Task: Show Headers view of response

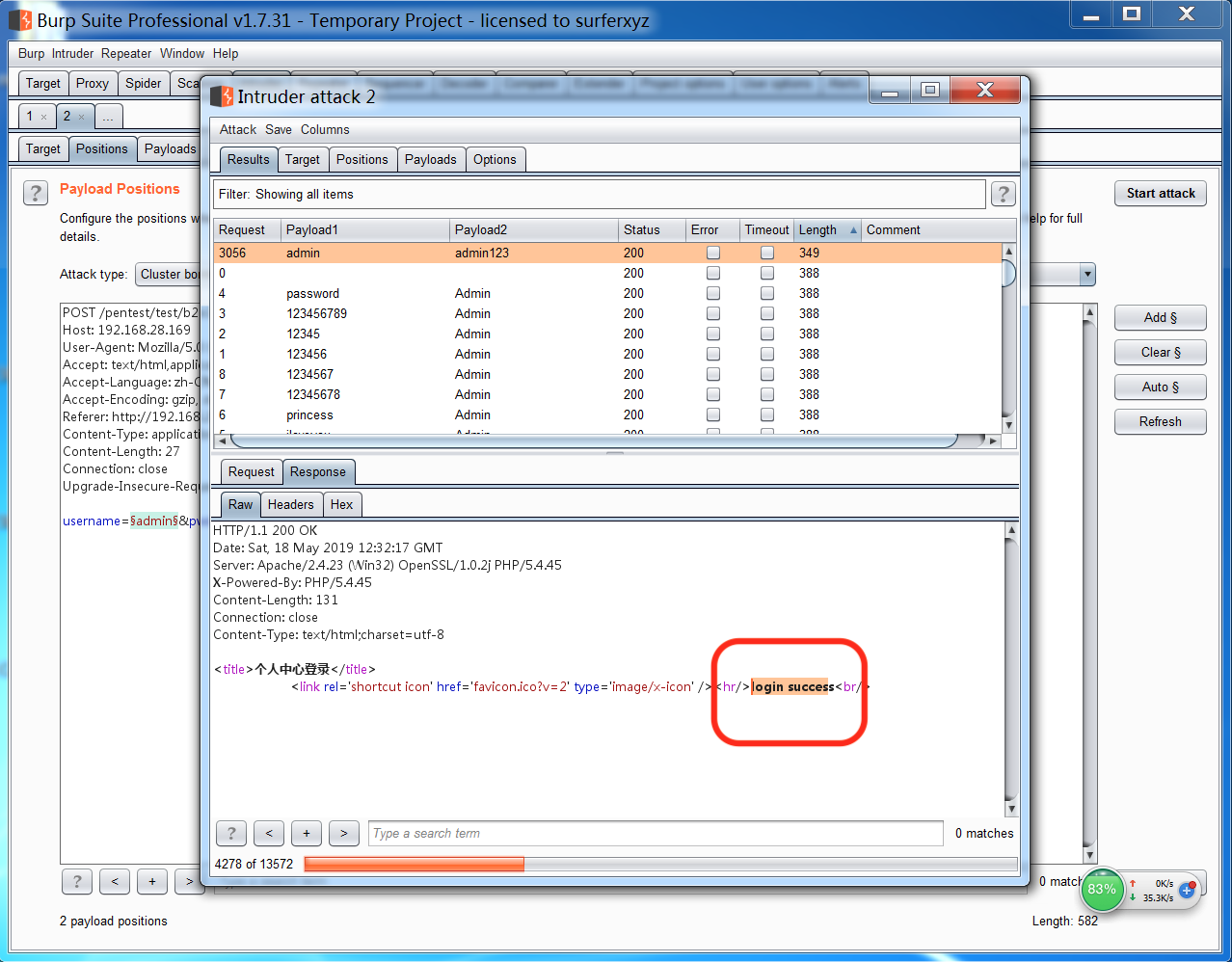Action: [x=291, y=504]
